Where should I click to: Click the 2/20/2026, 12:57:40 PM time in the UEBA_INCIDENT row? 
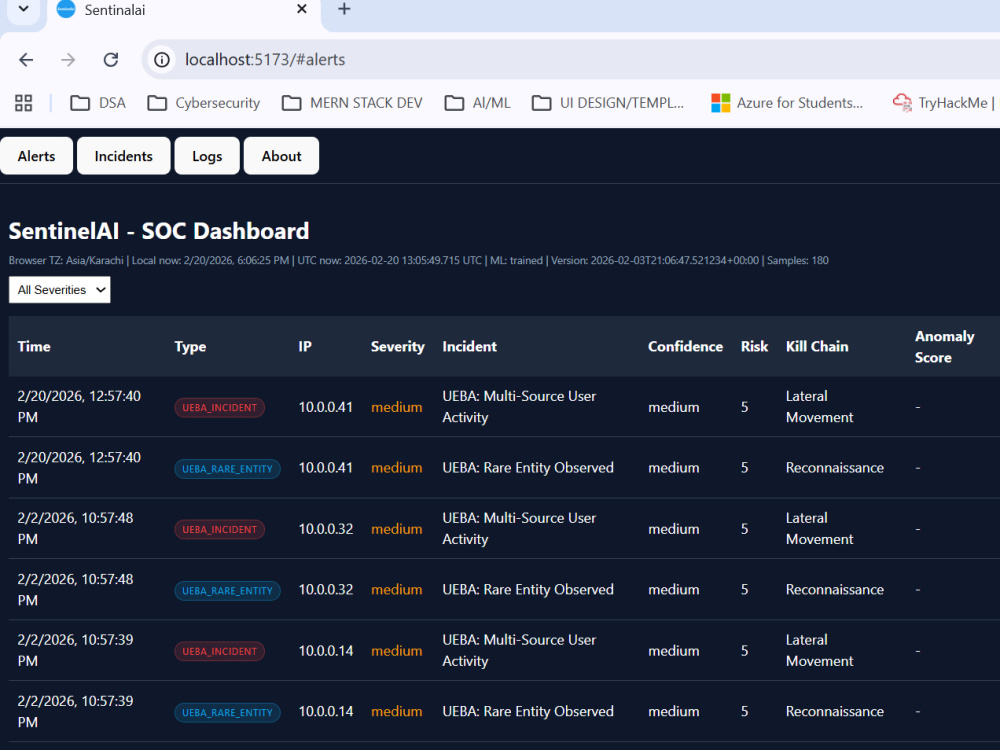pyautogui.click(x=79, y=406)
